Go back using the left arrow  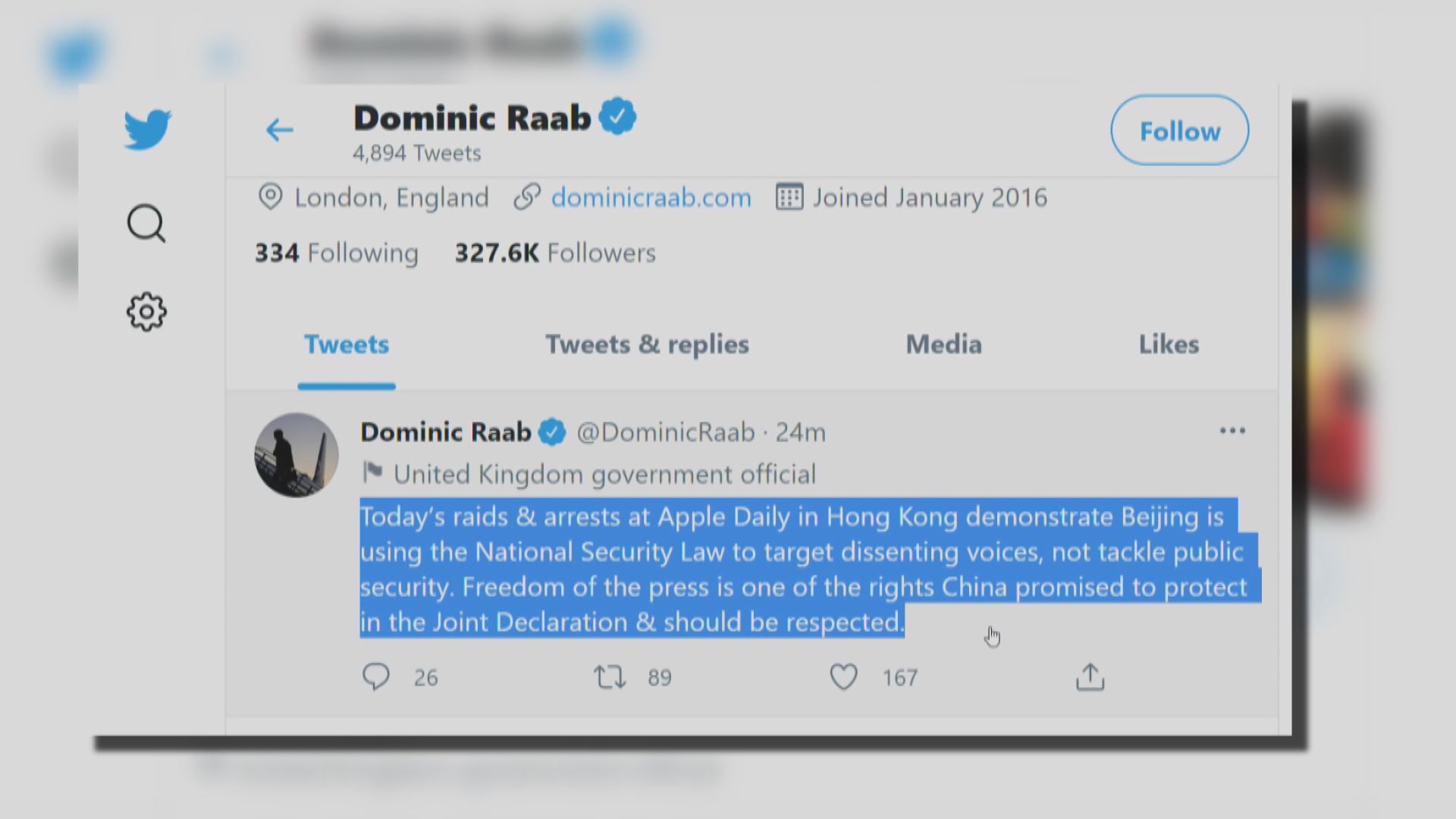click(279, 130)
